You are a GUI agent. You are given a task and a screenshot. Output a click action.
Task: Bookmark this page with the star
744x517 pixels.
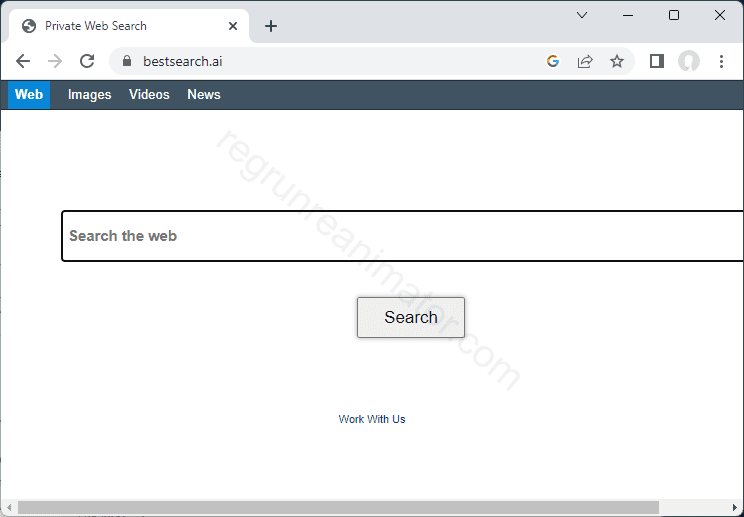tap(617, 61)
